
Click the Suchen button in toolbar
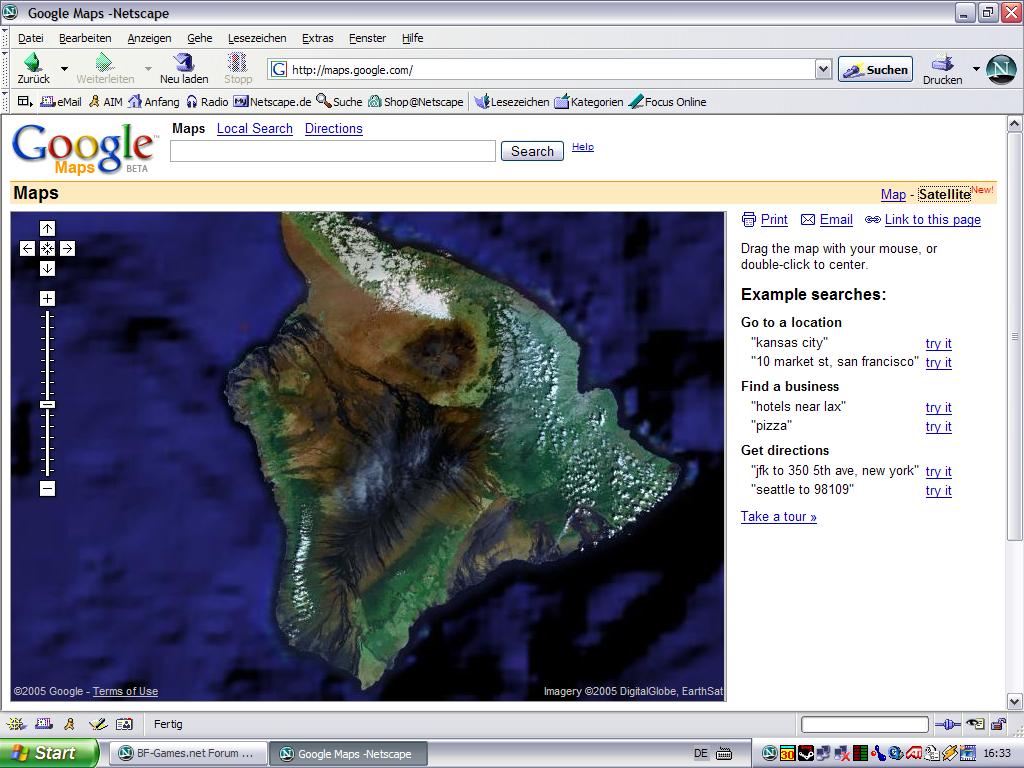(x=875, y=69)
